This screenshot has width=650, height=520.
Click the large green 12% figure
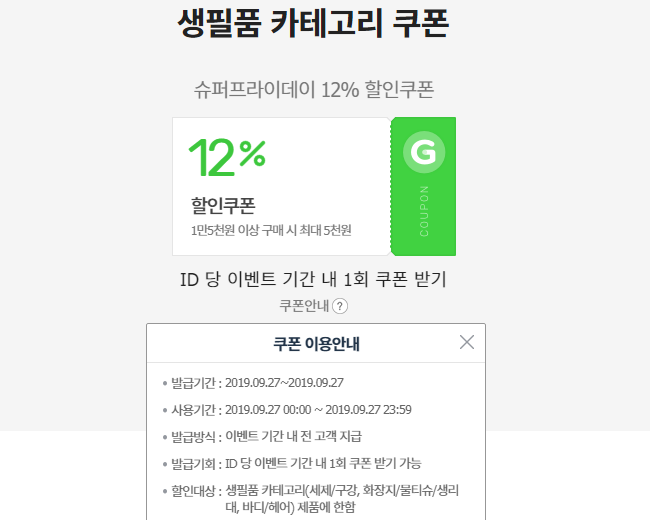[x=227, y=157]
